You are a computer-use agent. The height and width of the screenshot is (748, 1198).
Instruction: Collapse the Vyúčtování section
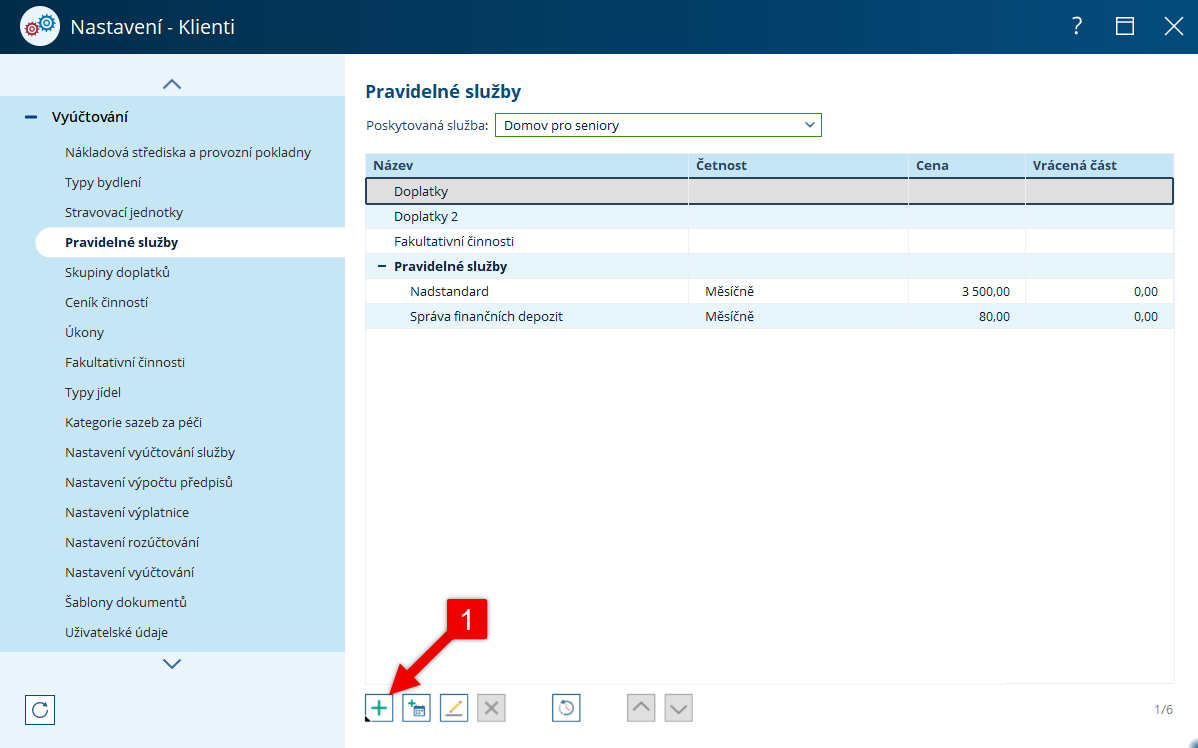click(31, 117)
